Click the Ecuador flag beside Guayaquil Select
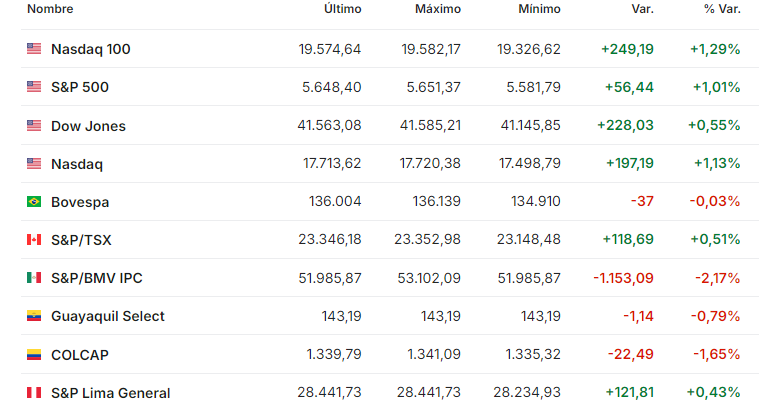 pyautogui.click(x=34, y=316)
